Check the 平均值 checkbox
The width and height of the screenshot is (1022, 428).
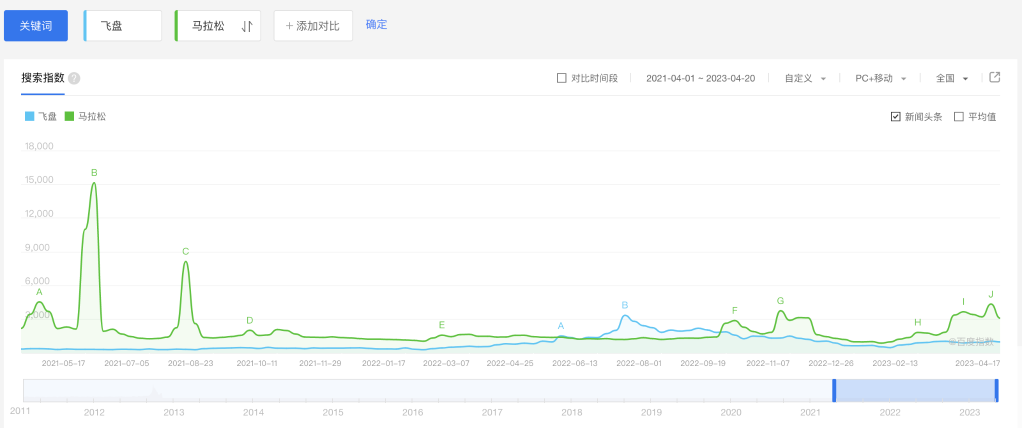click(959, 117)
